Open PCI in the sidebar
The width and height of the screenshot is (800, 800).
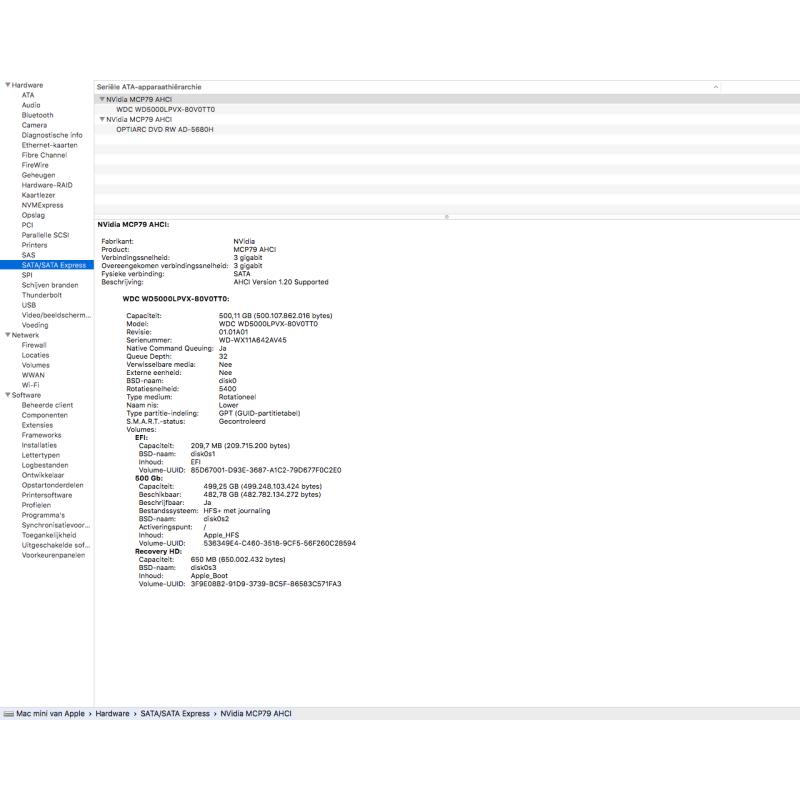click(x=27, y=225)
